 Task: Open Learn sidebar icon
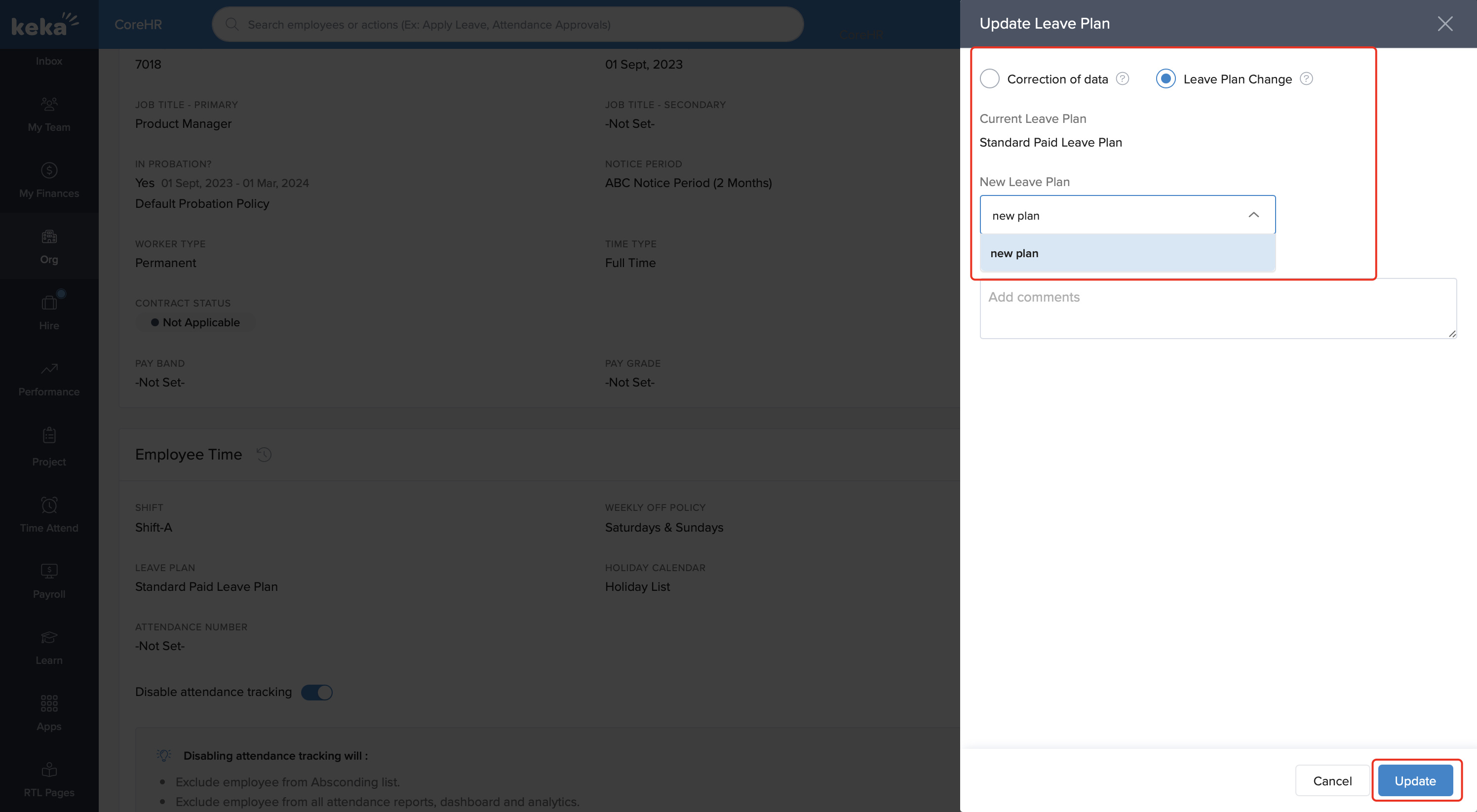click(x=49, y=637)
